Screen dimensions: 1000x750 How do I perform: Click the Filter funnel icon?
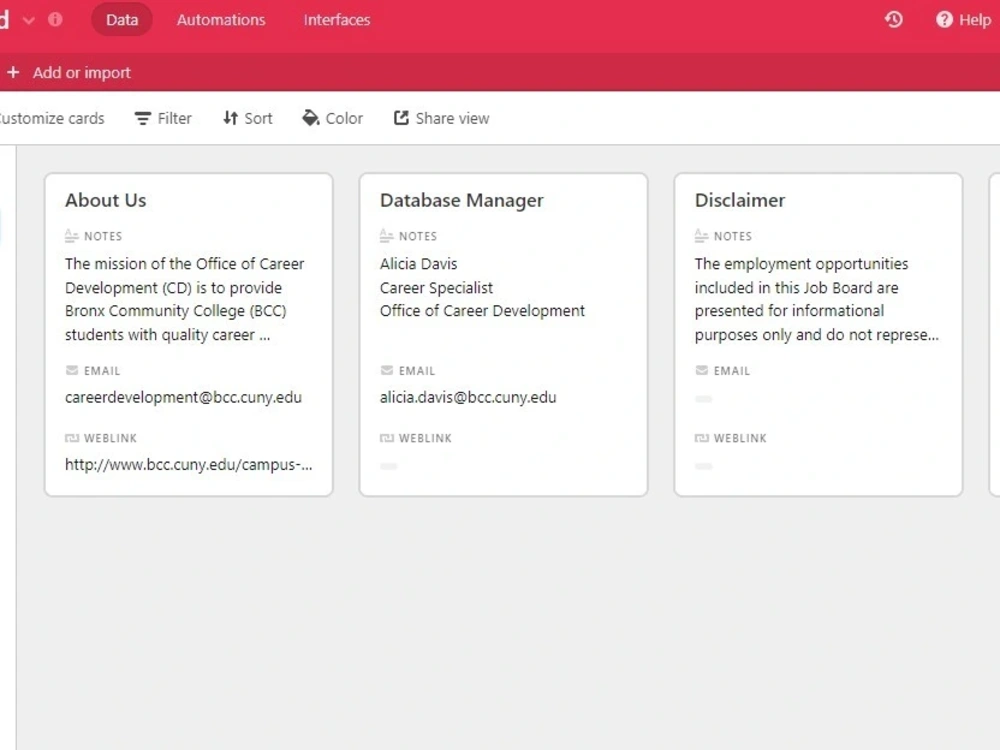click(x=143, y=118)
